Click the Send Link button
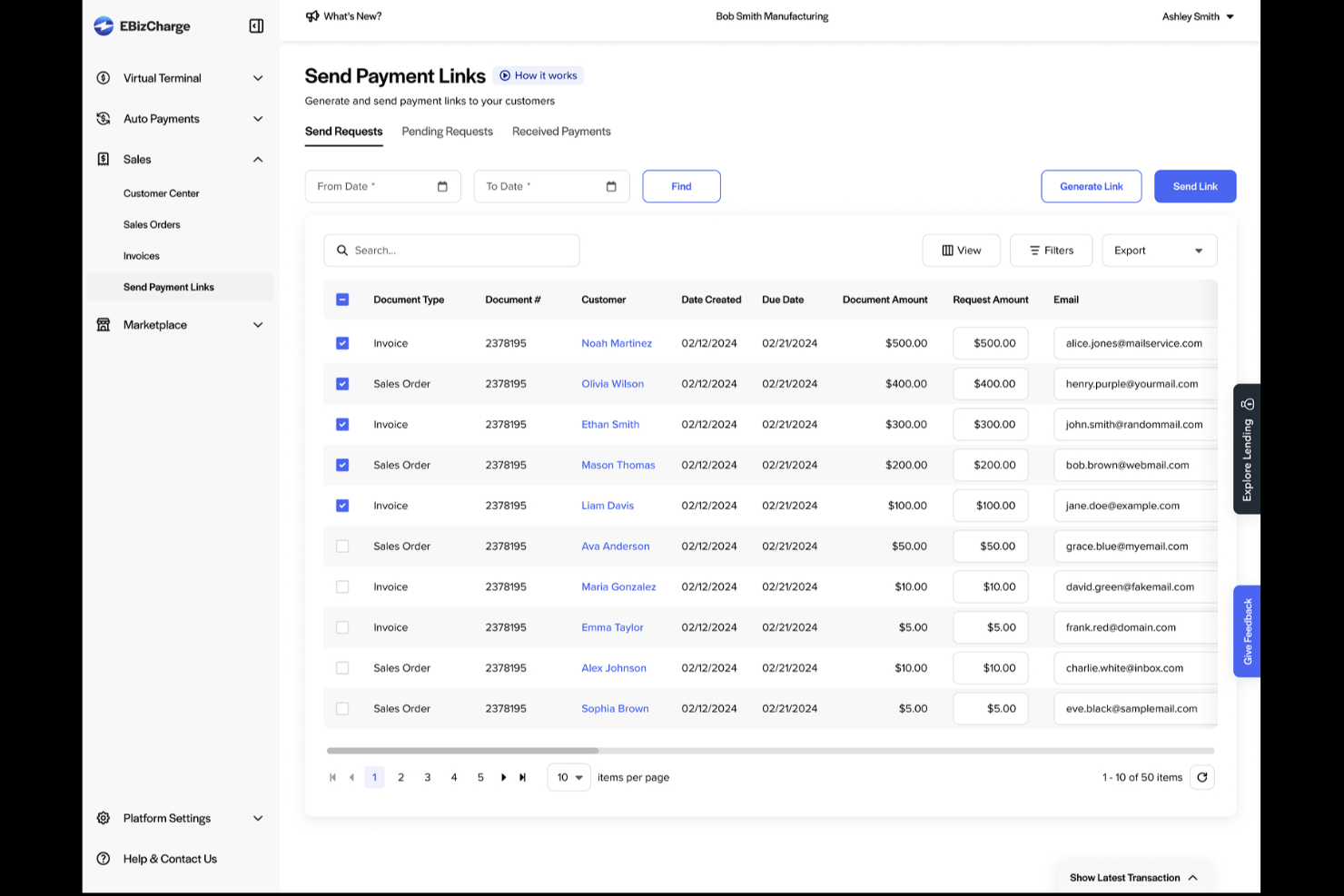The width and height of the screenshot is (1344, 896). coord(1194,186)
